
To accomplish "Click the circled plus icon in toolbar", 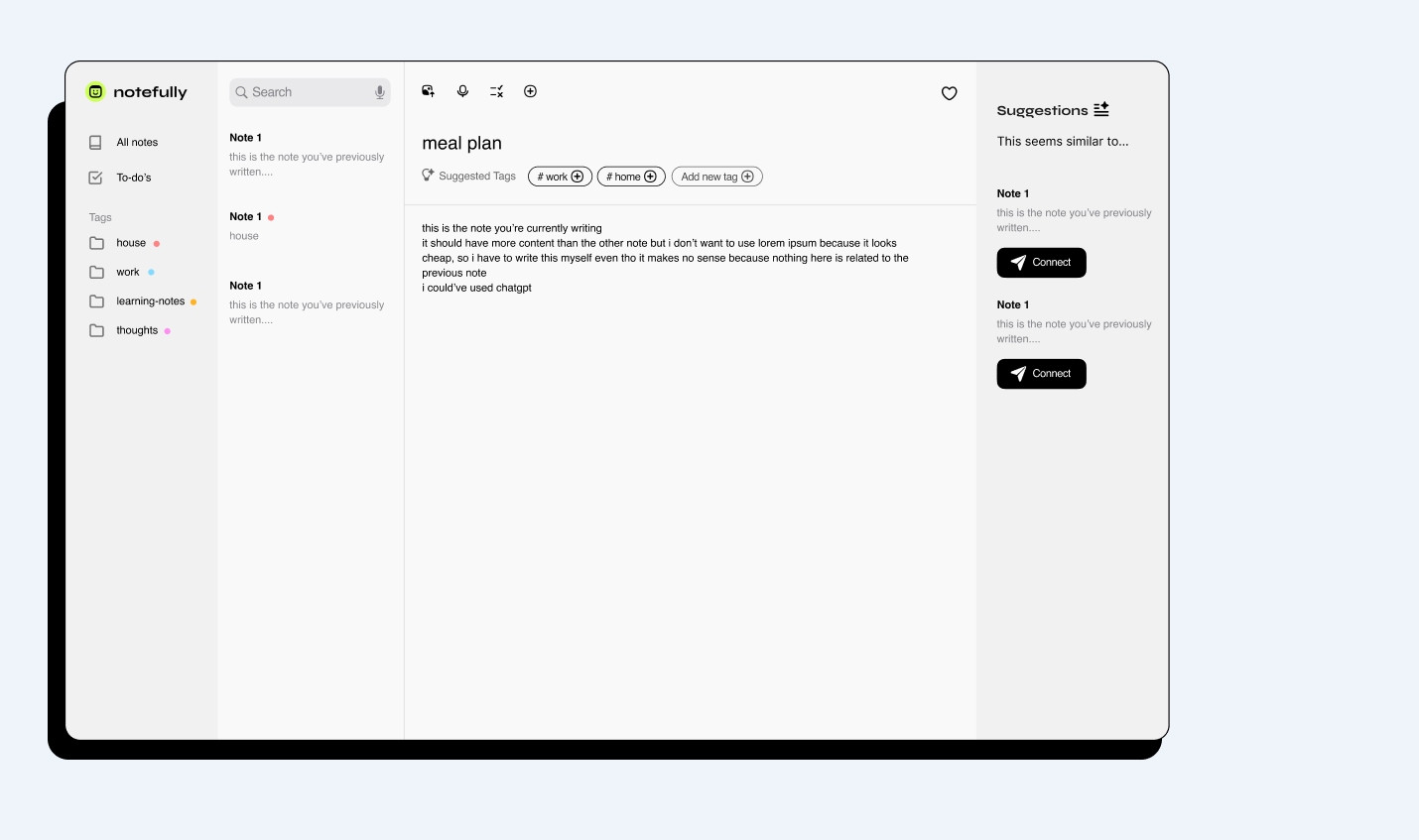I will click(531, 91).
